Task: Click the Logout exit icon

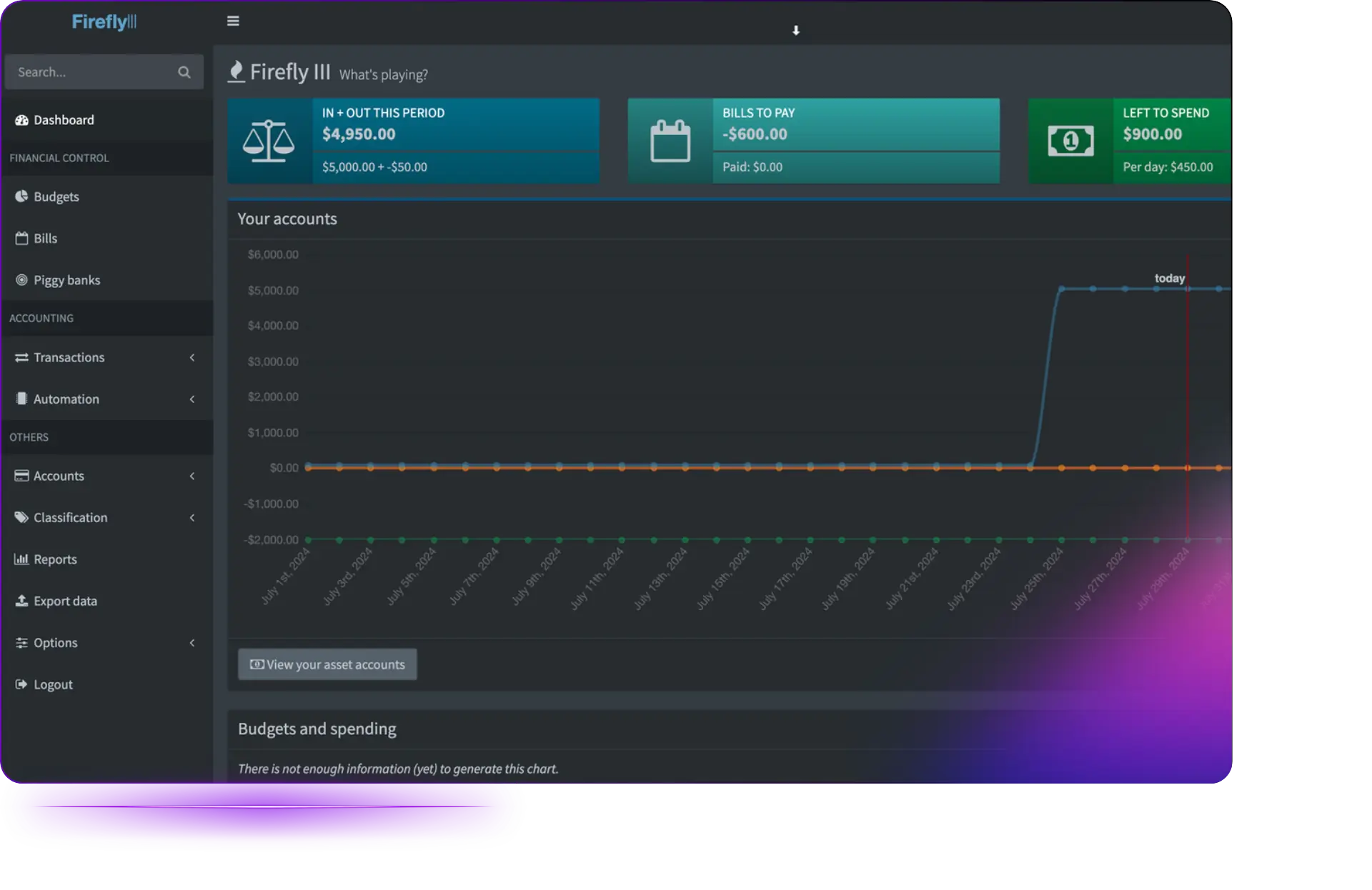Action: [x=21, y=684]
